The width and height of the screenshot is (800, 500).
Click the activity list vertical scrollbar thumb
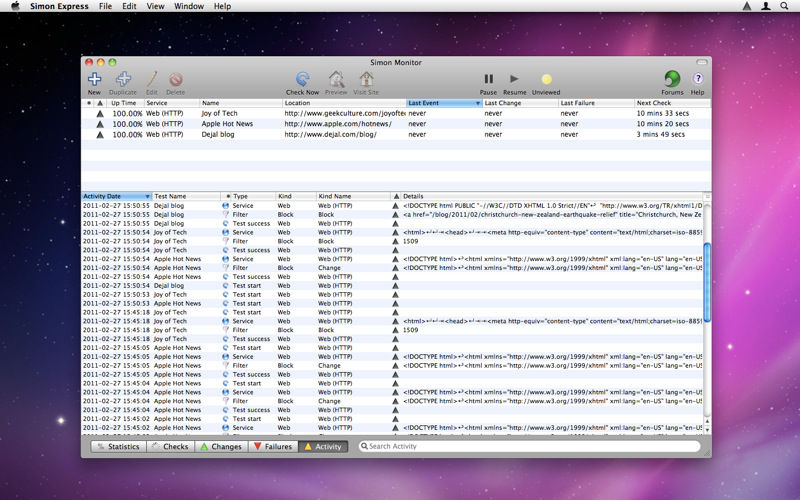(x=707, y=282)
